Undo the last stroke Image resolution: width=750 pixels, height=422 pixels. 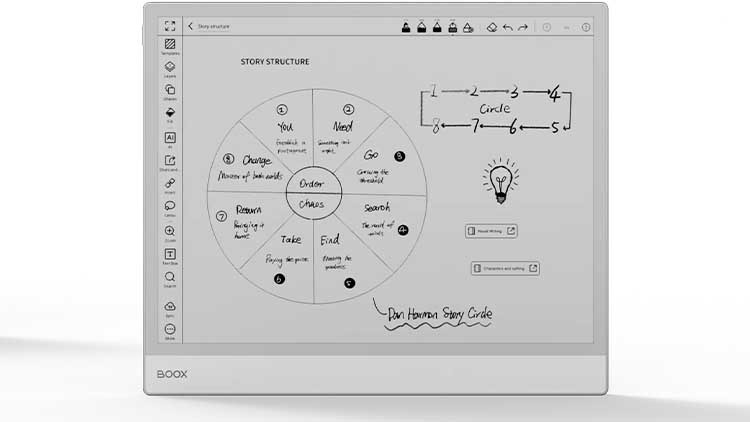pos(507,27)
